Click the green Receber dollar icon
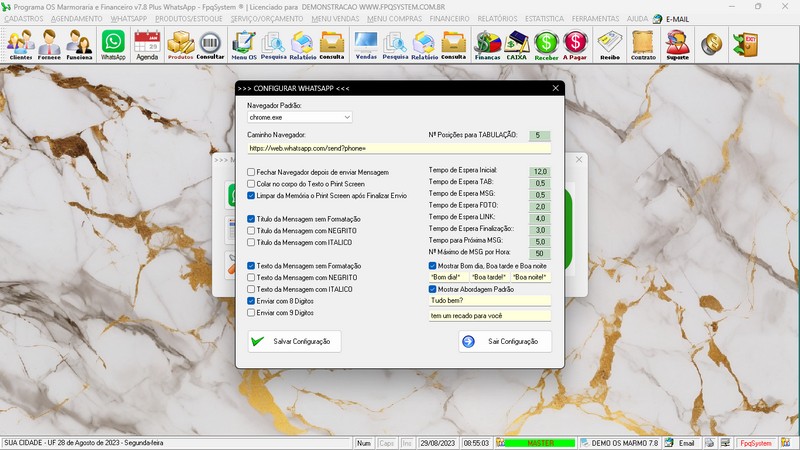Image resolution: width=800 pixels, height=450 pixels. point(546,45)
